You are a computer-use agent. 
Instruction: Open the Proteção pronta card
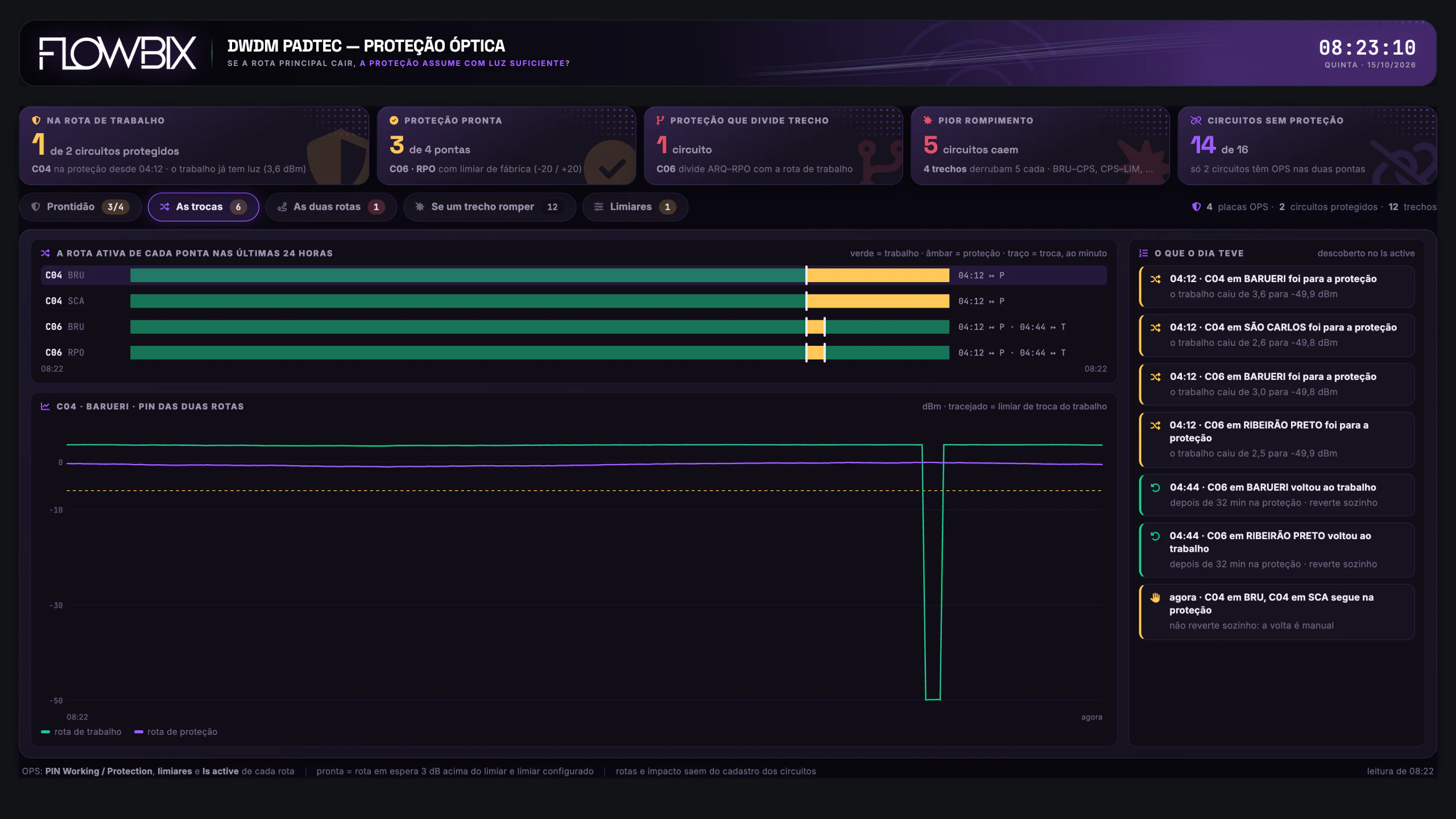[506, 146]
